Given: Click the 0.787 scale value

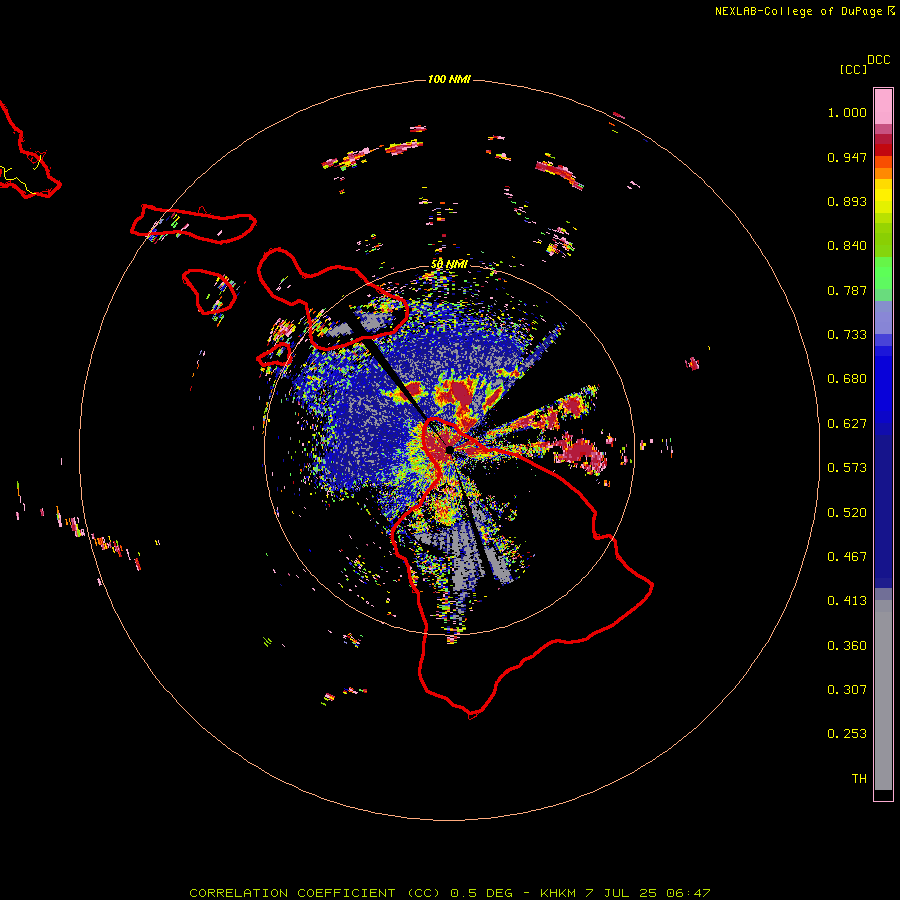Looking at the screenshot, I should (x=847, y=290).
